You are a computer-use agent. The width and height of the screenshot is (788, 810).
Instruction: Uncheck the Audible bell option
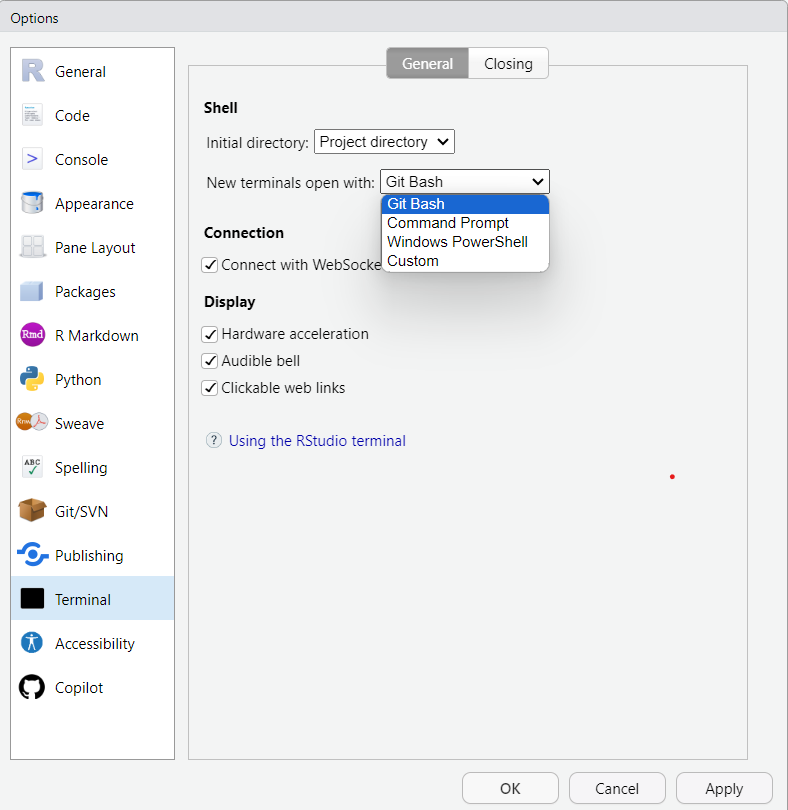(209, 361)
